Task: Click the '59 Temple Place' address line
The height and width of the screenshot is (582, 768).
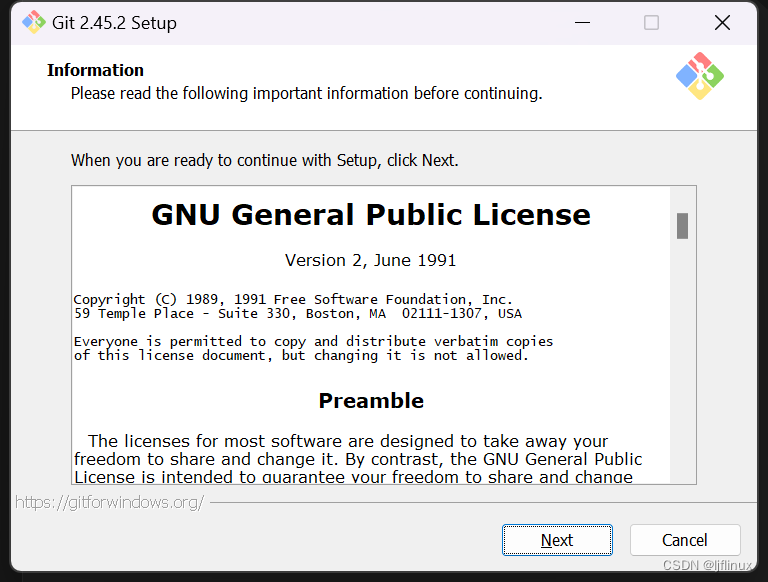Action: pos(298,314)
